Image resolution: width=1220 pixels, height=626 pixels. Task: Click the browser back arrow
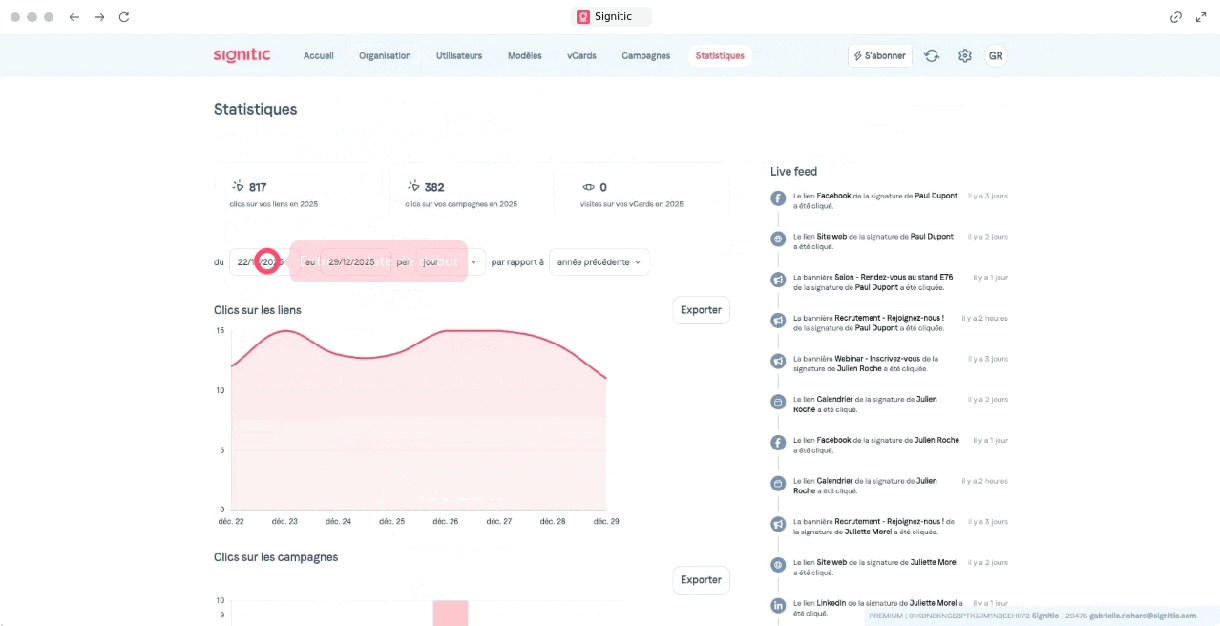(x=74, y=17)
